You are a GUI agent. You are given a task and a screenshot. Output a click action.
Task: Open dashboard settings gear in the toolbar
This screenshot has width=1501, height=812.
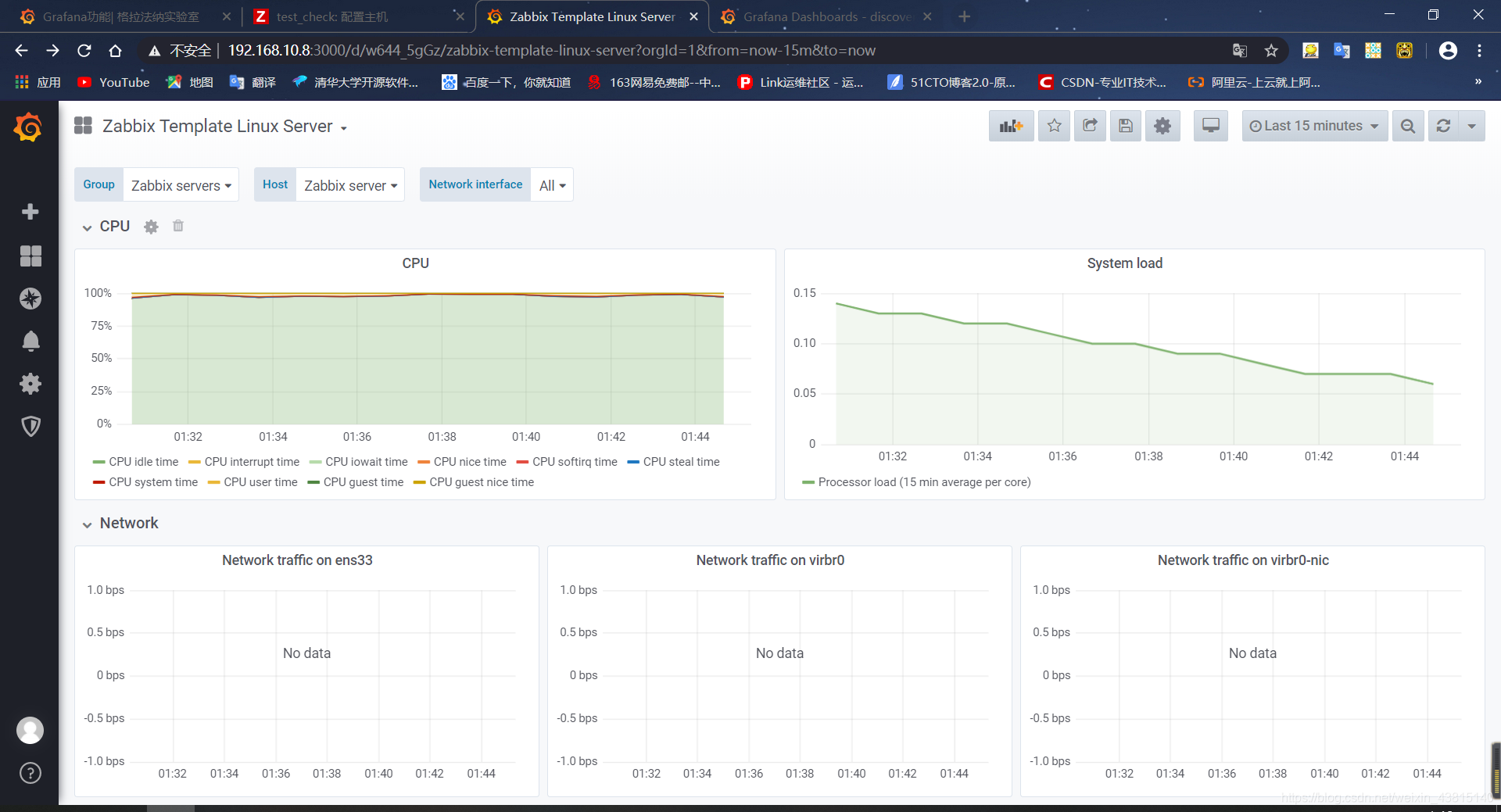click(x=1162, y=126)
